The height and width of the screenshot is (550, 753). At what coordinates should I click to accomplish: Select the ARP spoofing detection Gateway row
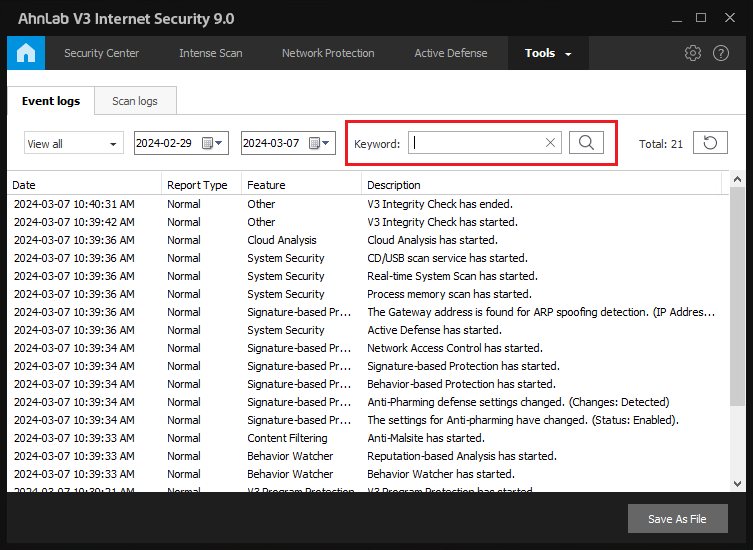pyautogui.click(x=368, y=312)
